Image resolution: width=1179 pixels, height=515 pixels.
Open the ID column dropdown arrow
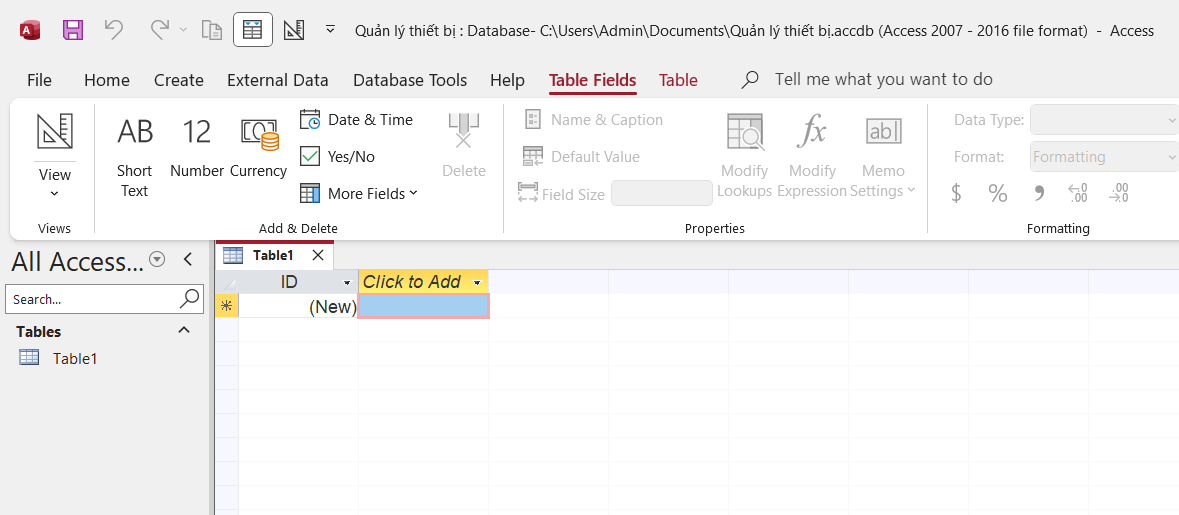click(347, 283)
